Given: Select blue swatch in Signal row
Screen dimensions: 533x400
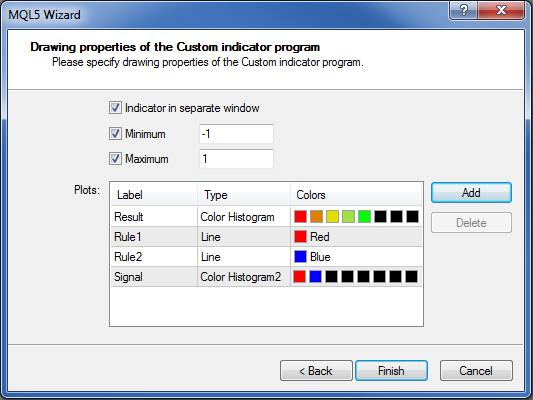Looking at the screenshot, I should [x=315, y=277].
